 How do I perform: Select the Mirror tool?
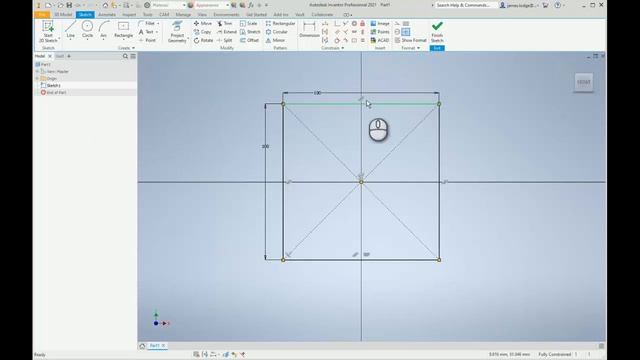(275, 40)
